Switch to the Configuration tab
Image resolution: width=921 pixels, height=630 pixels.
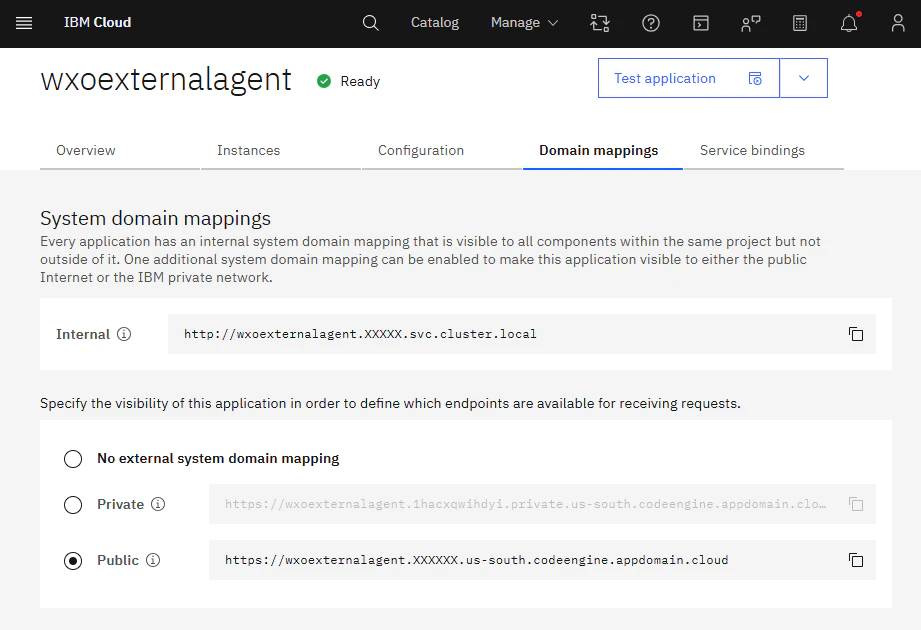tap(442, 151)
